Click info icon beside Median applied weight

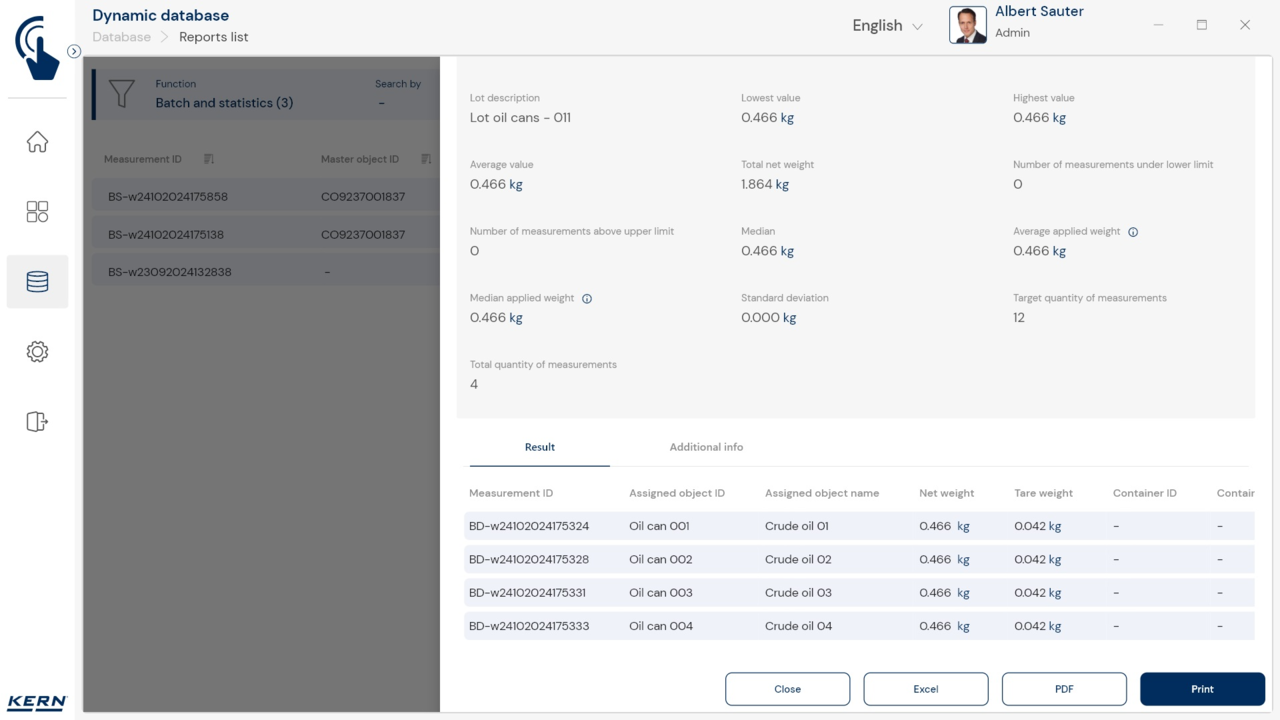click(587, 299)
